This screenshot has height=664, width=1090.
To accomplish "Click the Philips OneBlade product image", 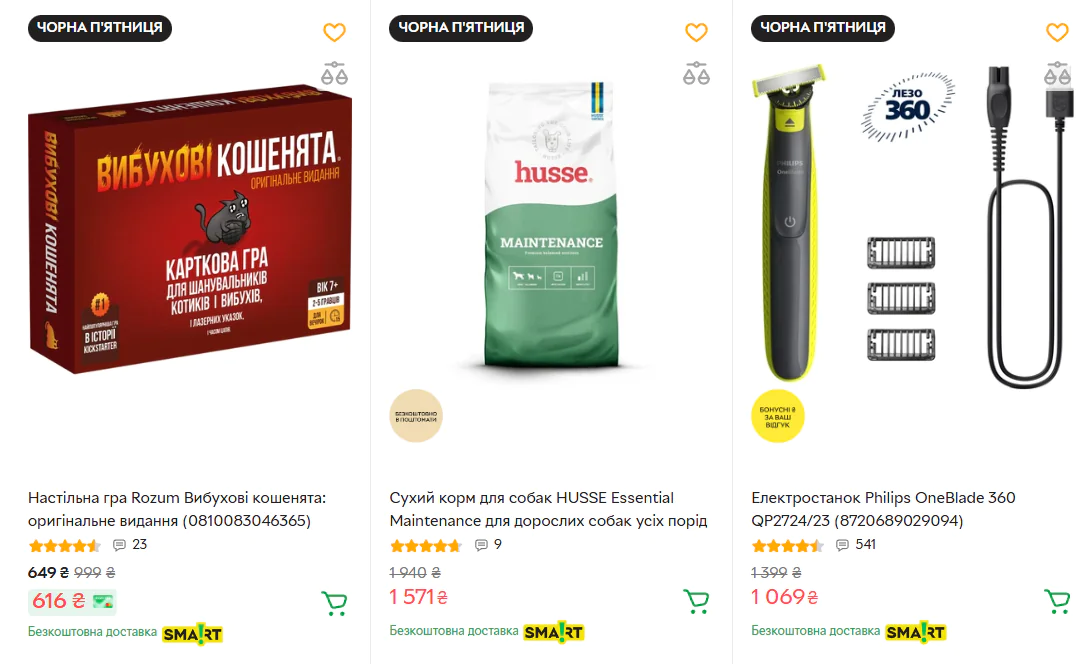I will 909,226.
